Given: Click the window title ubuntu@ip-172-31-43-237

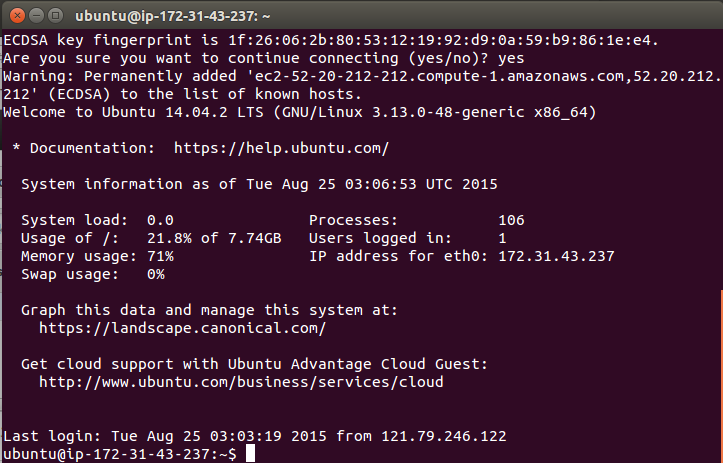Looking at the screenshot, I should 172,16.
